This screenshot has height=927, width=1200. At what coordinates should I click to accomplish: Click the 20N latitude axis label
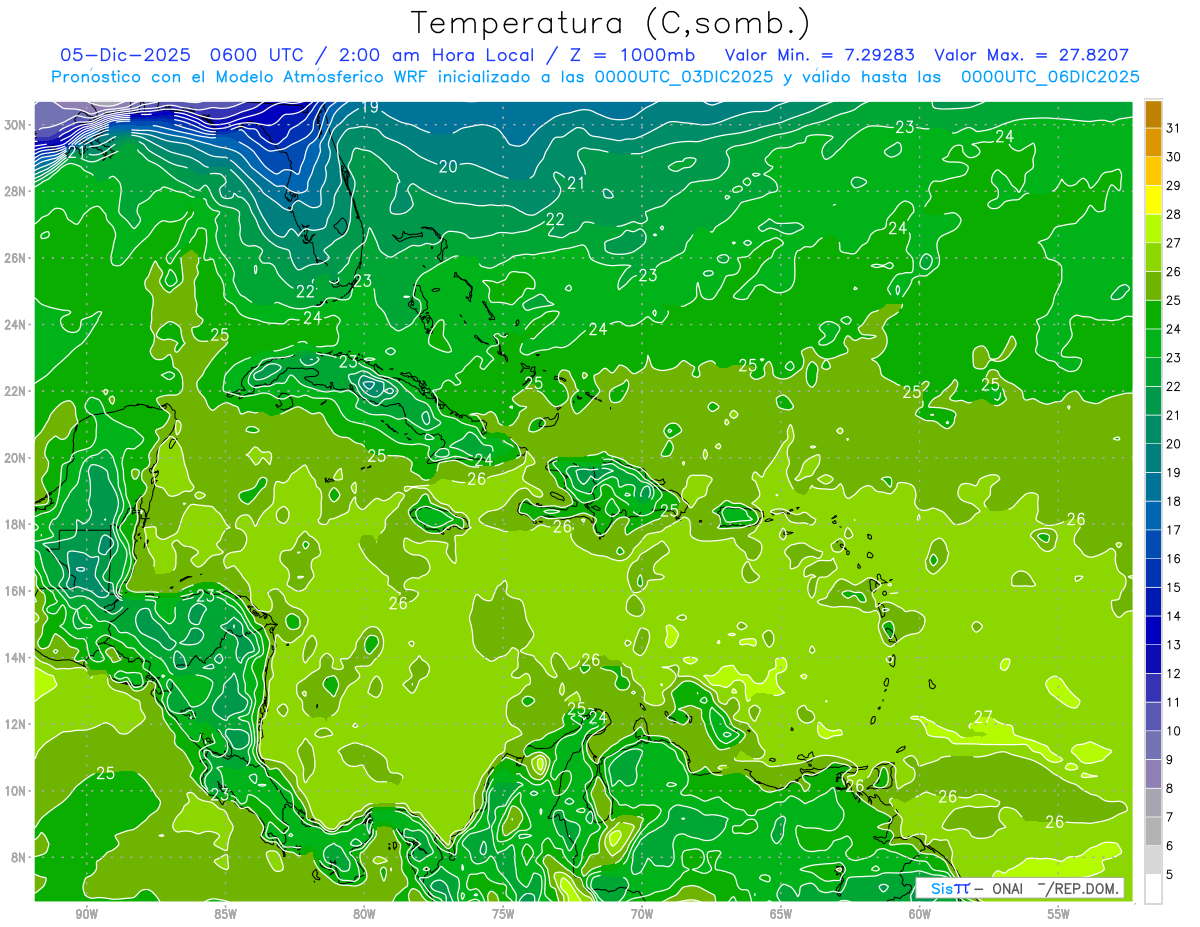(x=17, y=458)
